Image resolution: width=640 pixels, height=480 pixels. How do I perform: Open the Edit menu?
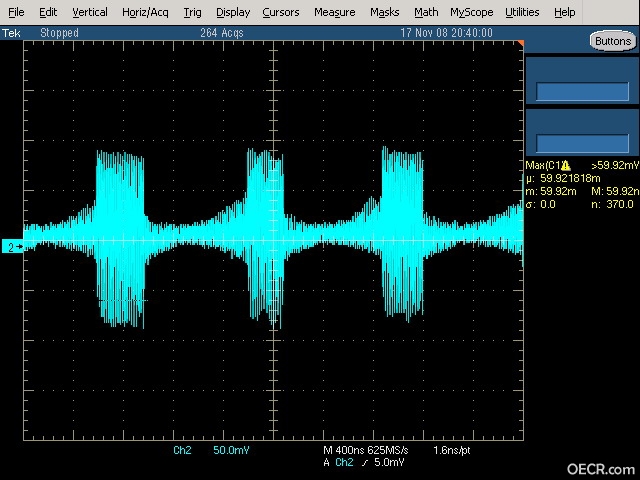pos(48,12)
